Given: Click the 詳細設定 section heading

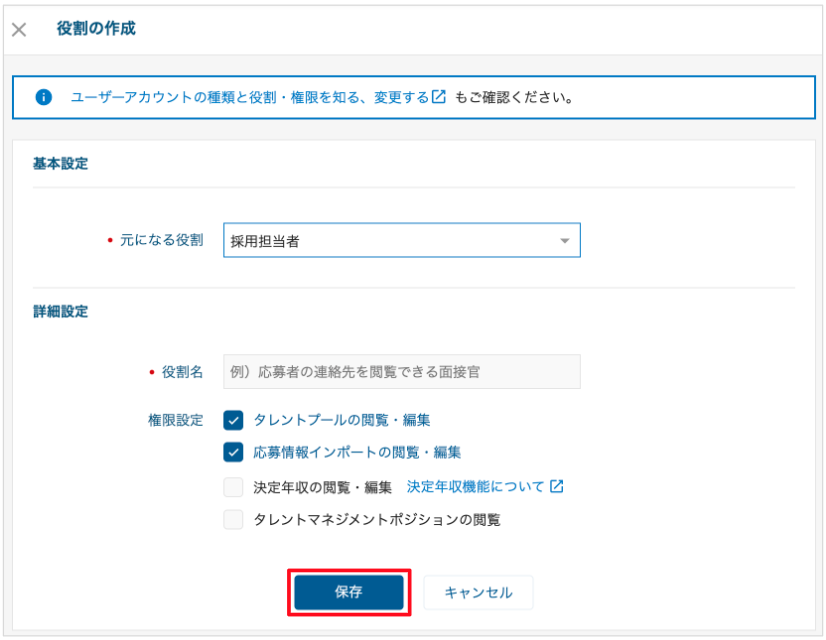Looking at the screenshot, I should coord(61,312).
